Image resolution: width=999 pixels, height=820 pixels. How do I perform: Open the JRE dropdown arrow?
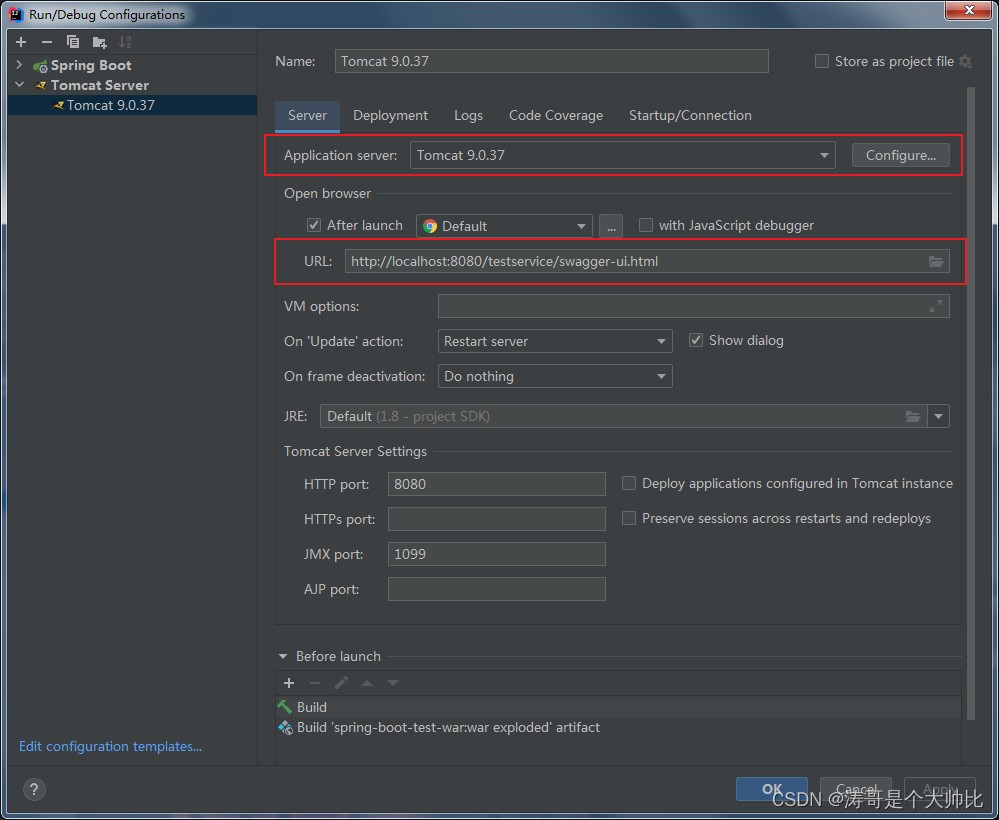938,417
